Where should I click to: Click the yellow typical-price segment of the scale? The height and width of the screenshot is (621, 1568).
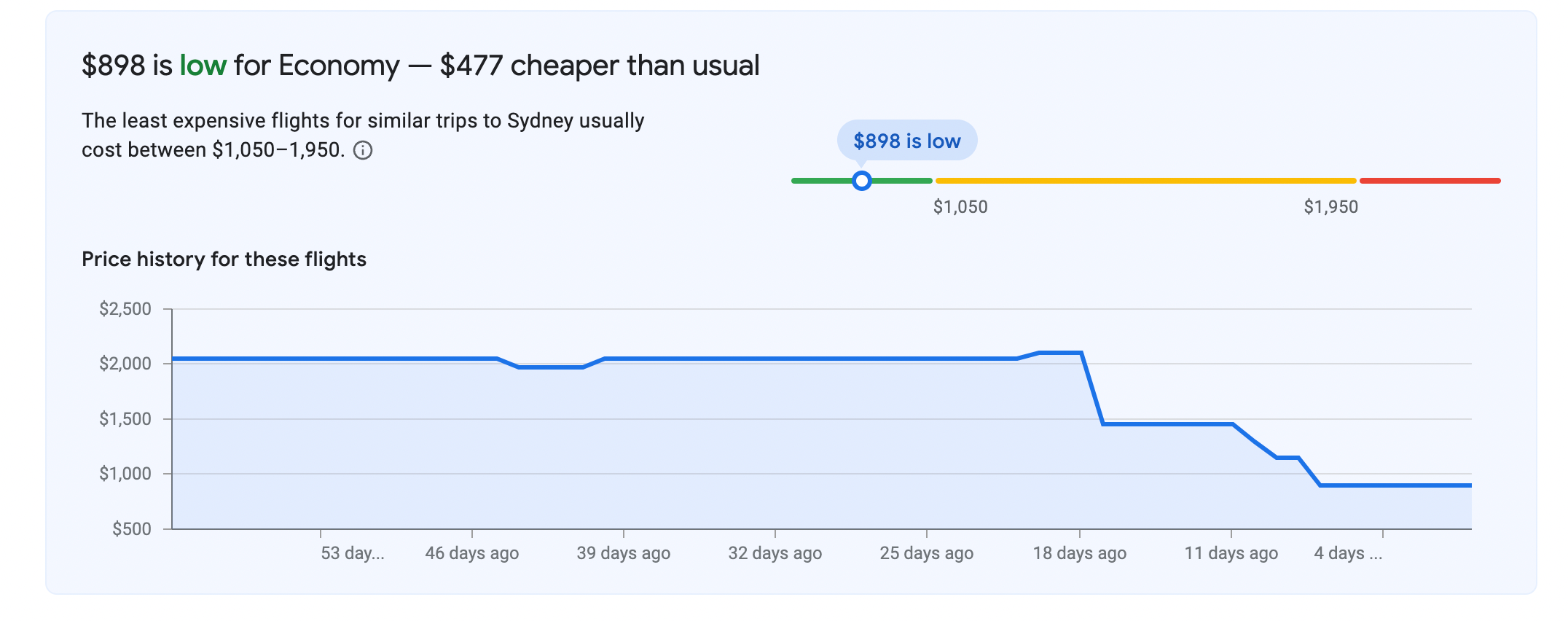coord(1145,181)
